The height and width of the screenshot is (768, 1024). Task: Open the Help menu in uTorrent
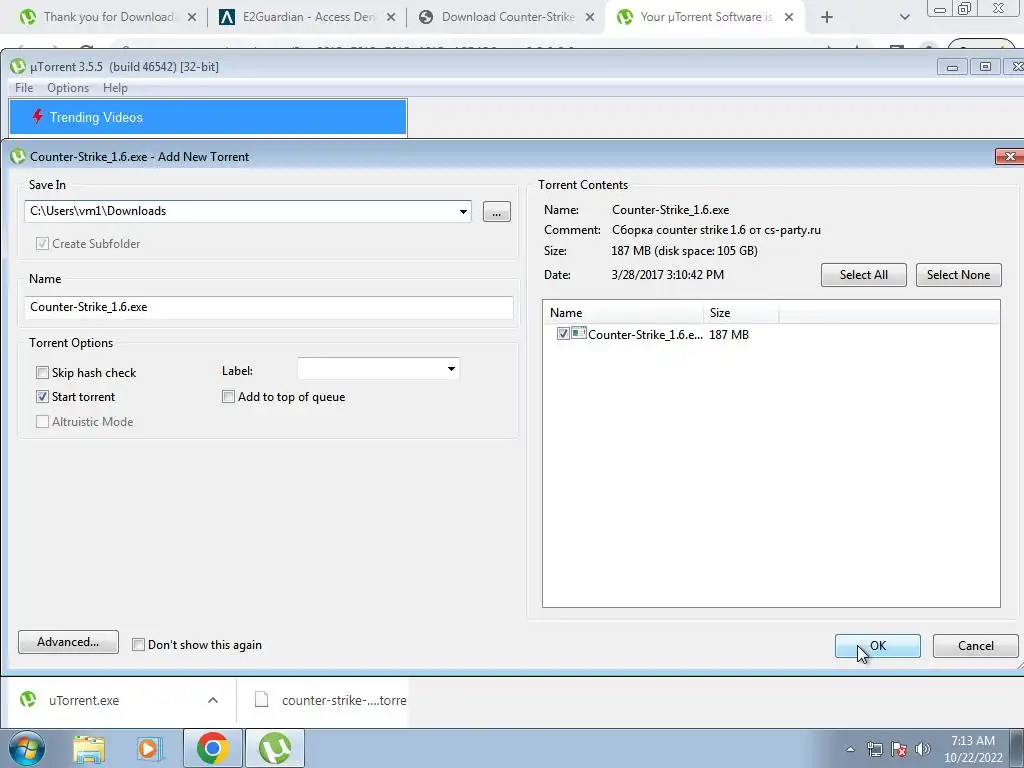pos(115,88)
